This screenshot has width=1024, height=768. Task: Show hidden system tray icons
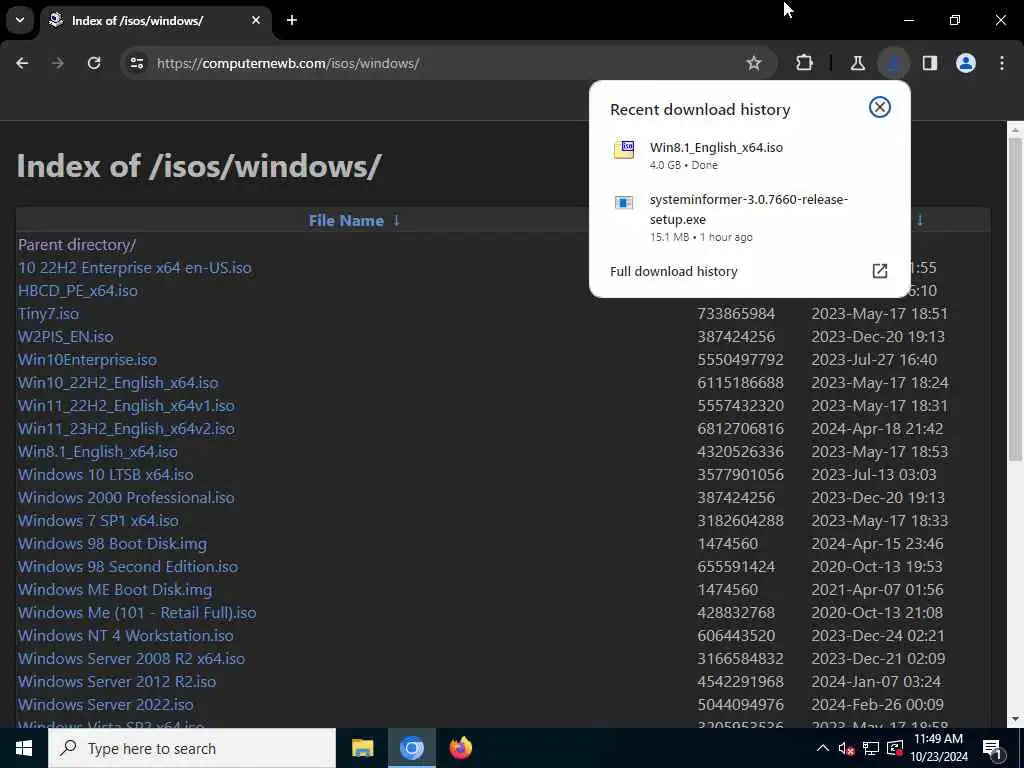tap(823, 748)
